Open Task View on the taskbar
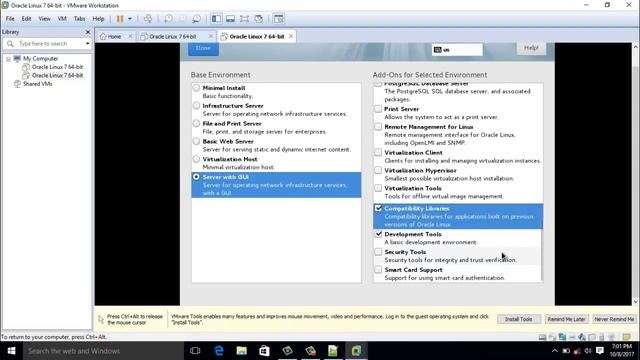 point(195,351)
